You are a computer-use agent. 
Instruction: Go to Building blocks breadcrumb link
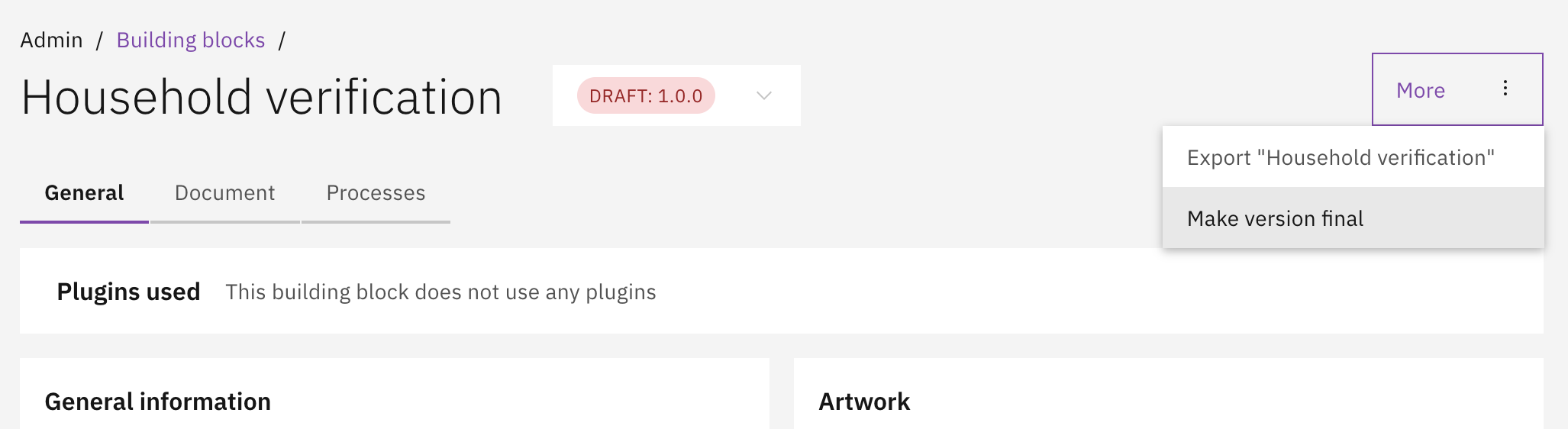pyautogui.click(x=191, y=40)
